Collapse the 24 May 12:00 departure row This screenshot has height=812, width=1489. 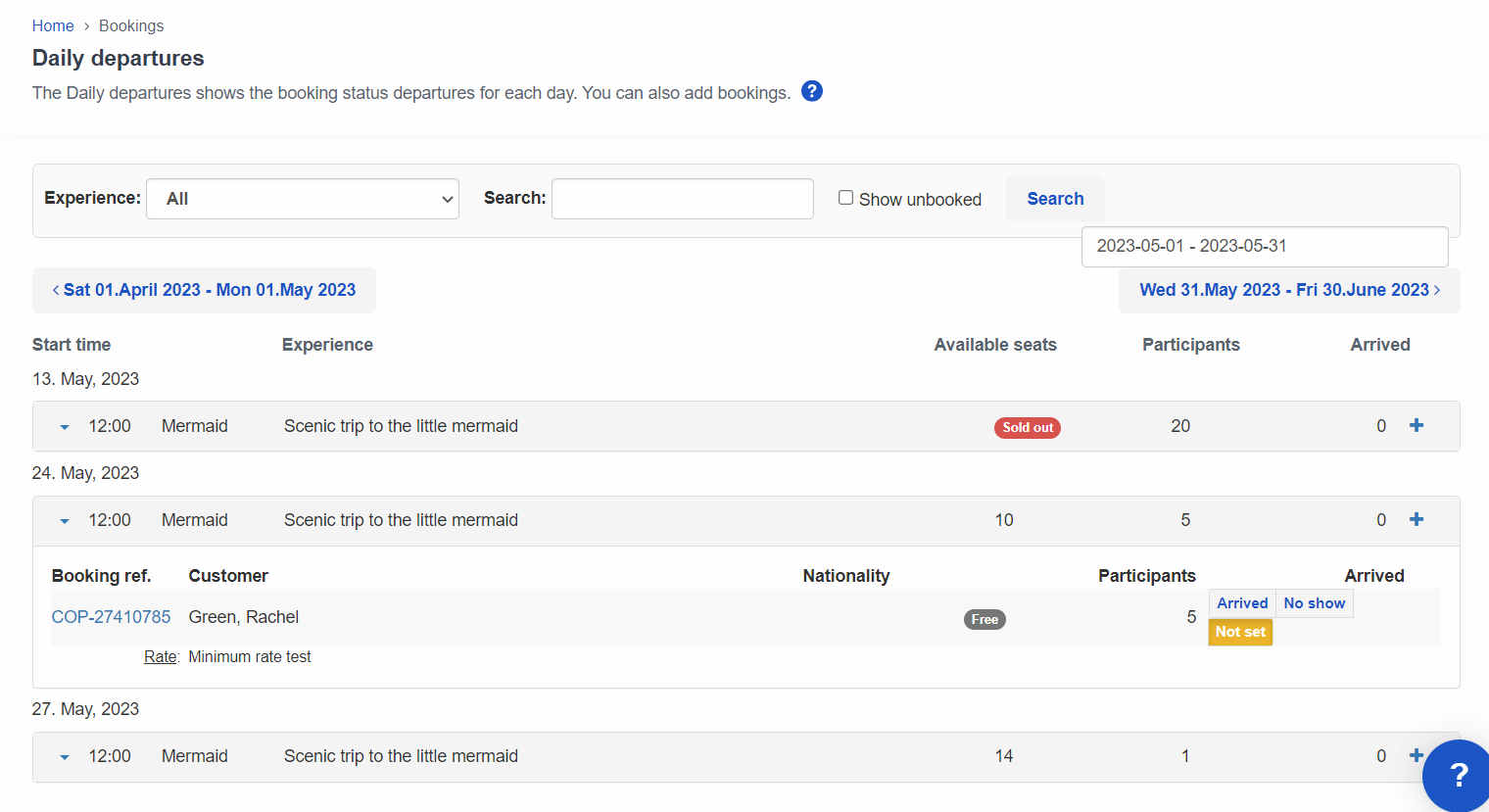click(x=65, y=521)
